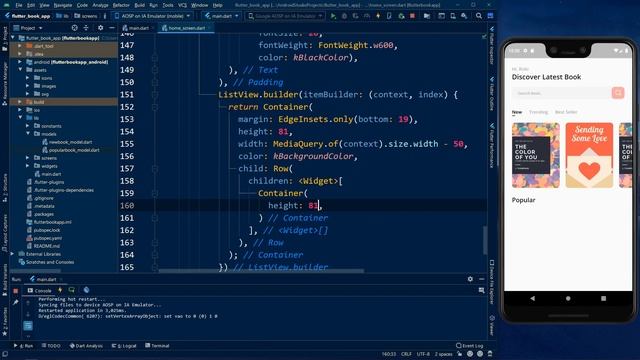
Task: Click the Debug bug icon in toolbar
Action: click(x=344, y=16)
